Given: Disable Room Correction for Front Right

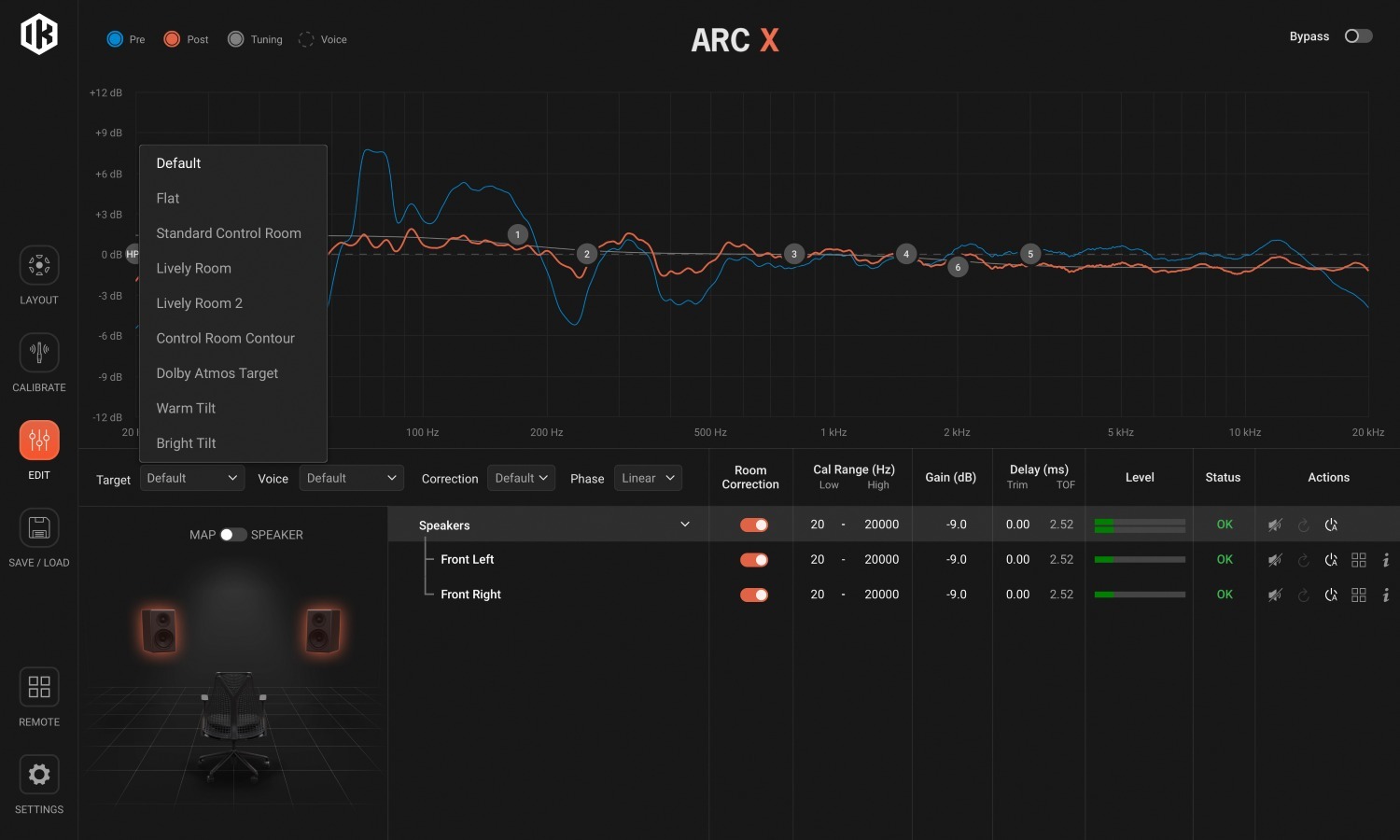Looking at the screenshot, I should pyautogui.click(x=754, y=595).
